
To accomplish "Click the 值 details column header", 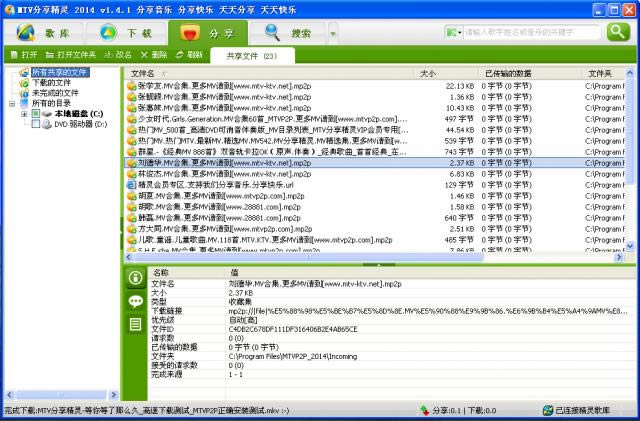I will [430, 272].
